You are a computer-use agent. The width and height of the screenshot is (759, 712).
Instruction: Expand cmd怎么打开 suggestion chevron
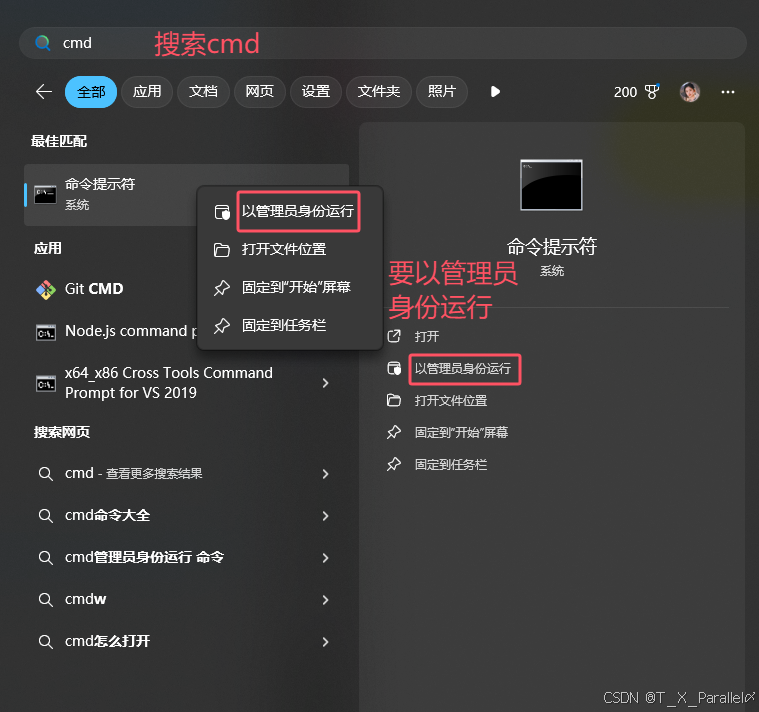326,642
